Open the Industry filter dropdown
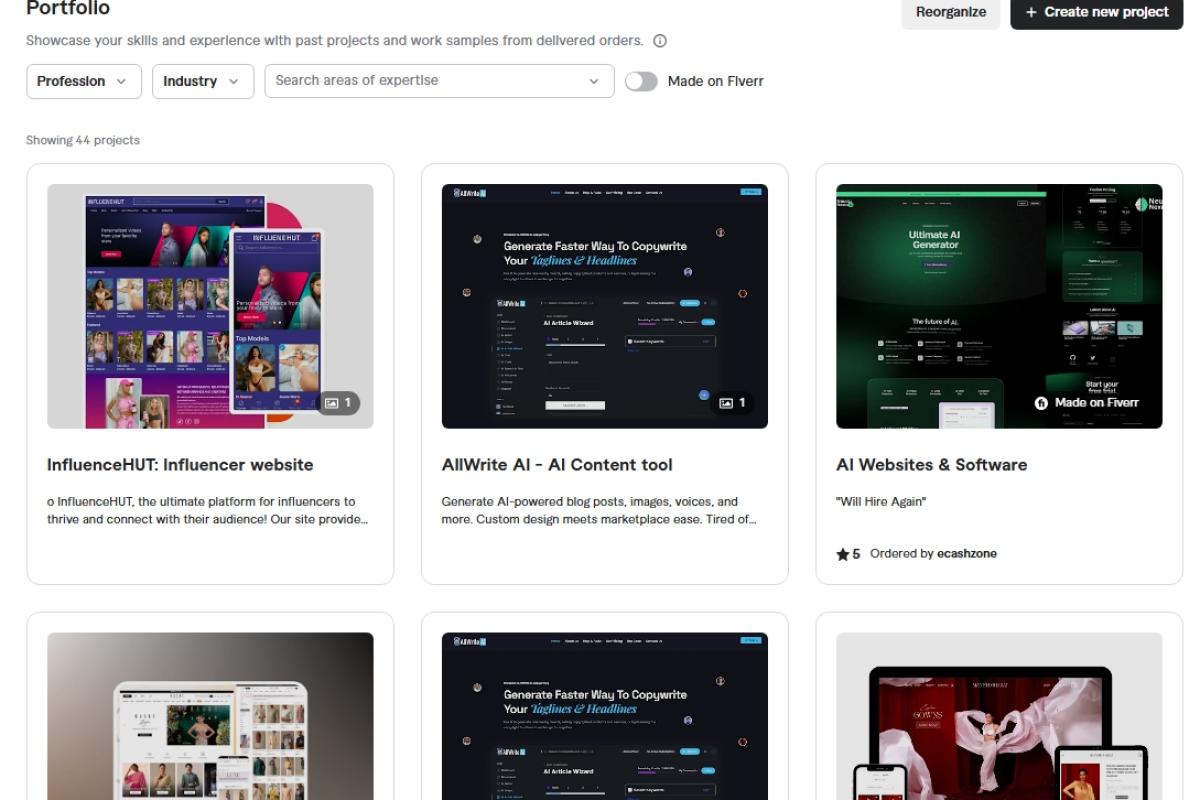 [202, 81]
